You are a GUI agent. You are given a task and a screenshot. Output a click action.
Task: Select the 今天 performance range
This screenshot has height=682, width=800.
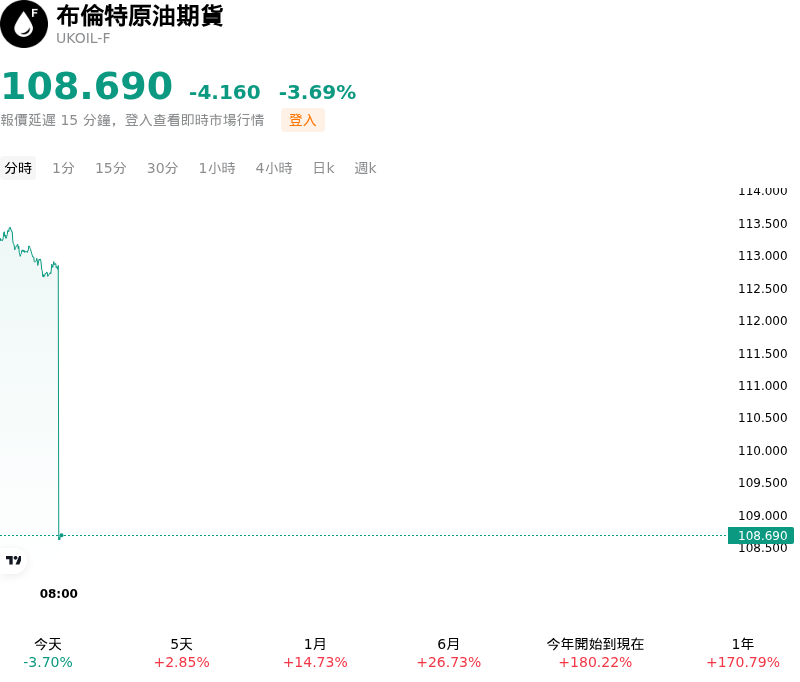tap(48, 653)
